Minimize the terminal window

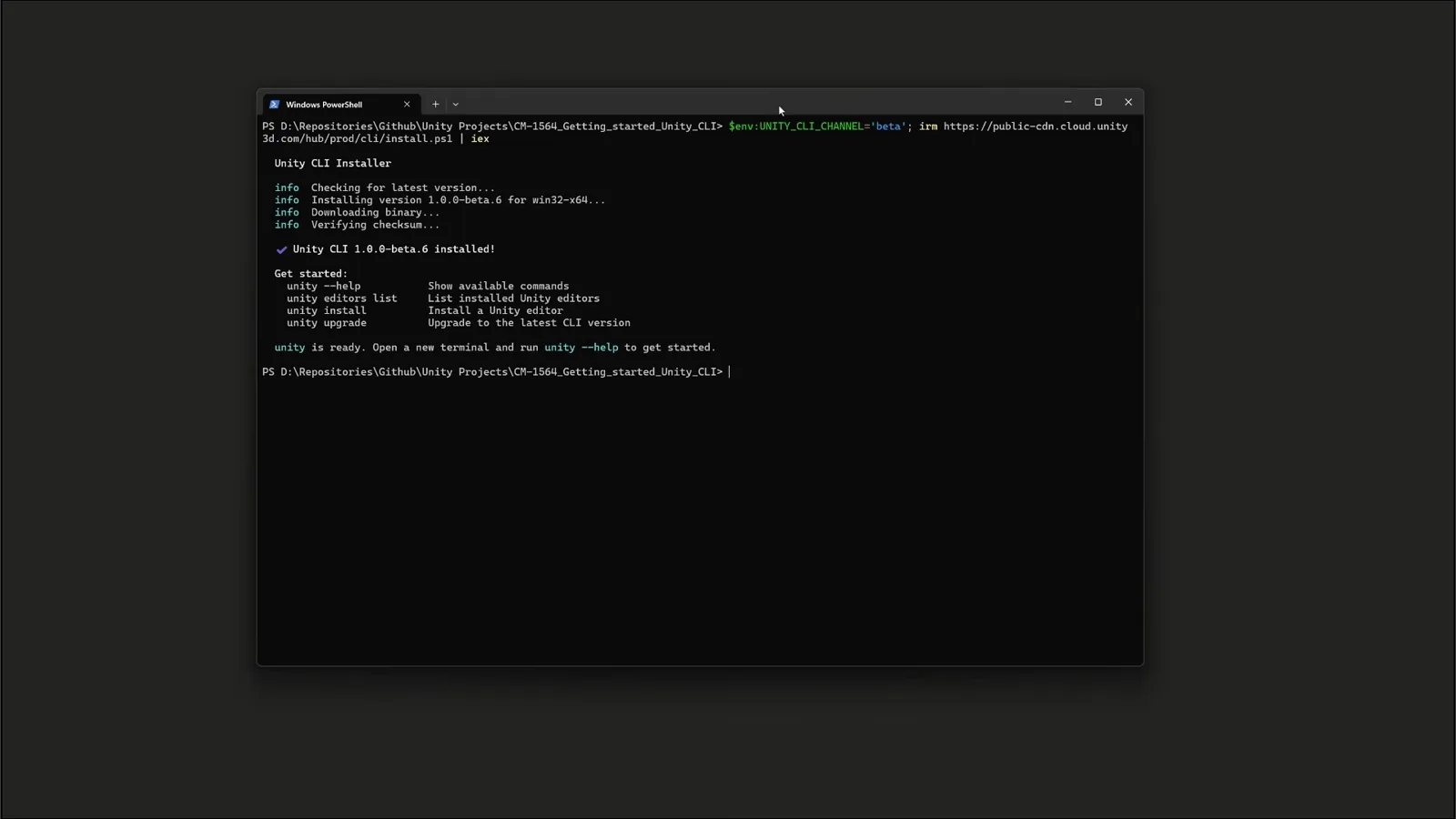click(1067, 102)
